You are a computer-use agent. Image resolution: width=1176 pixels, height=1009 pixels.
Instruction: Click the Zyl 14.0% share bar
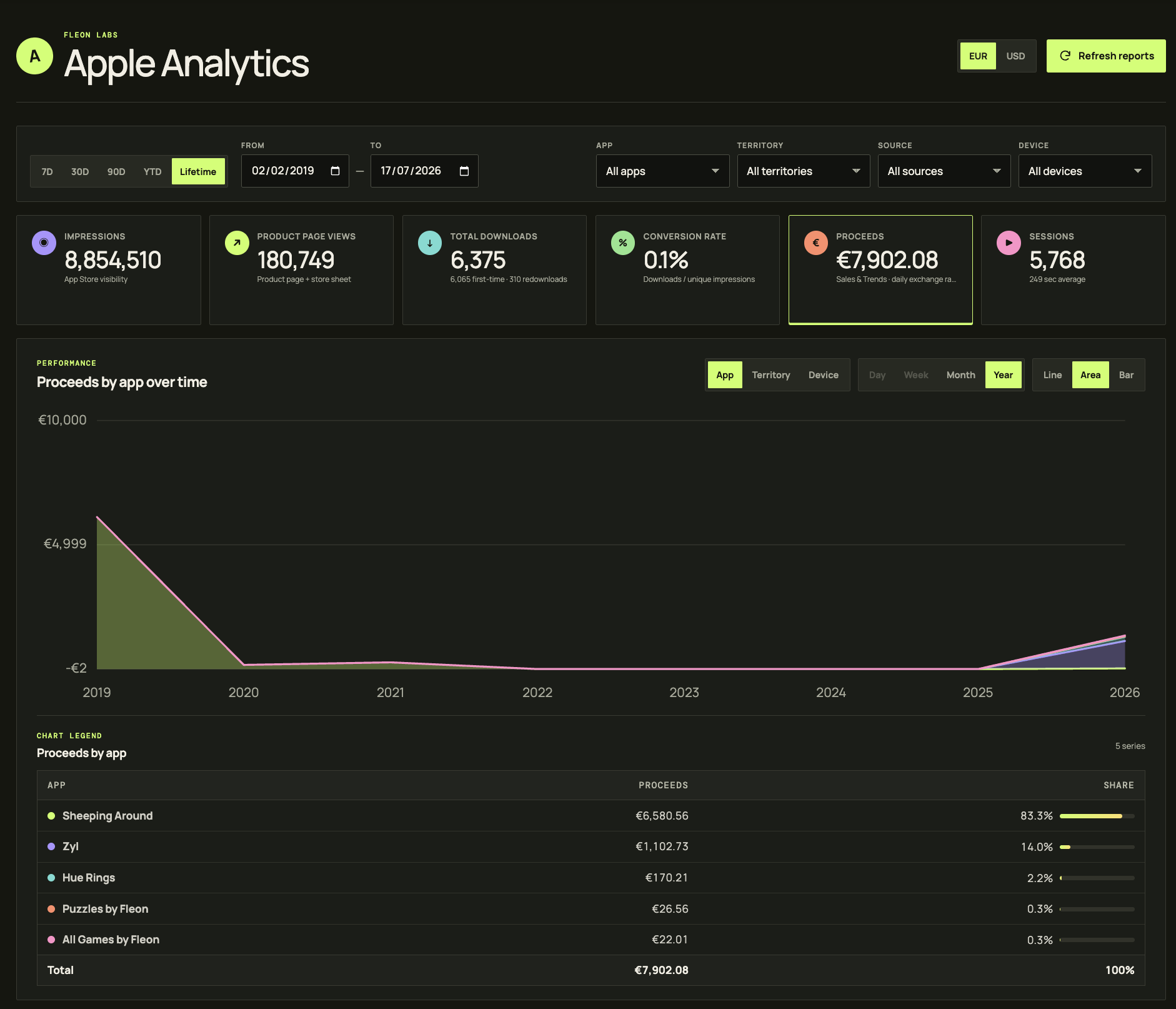pyautogui.click(x=1097, y=847)
